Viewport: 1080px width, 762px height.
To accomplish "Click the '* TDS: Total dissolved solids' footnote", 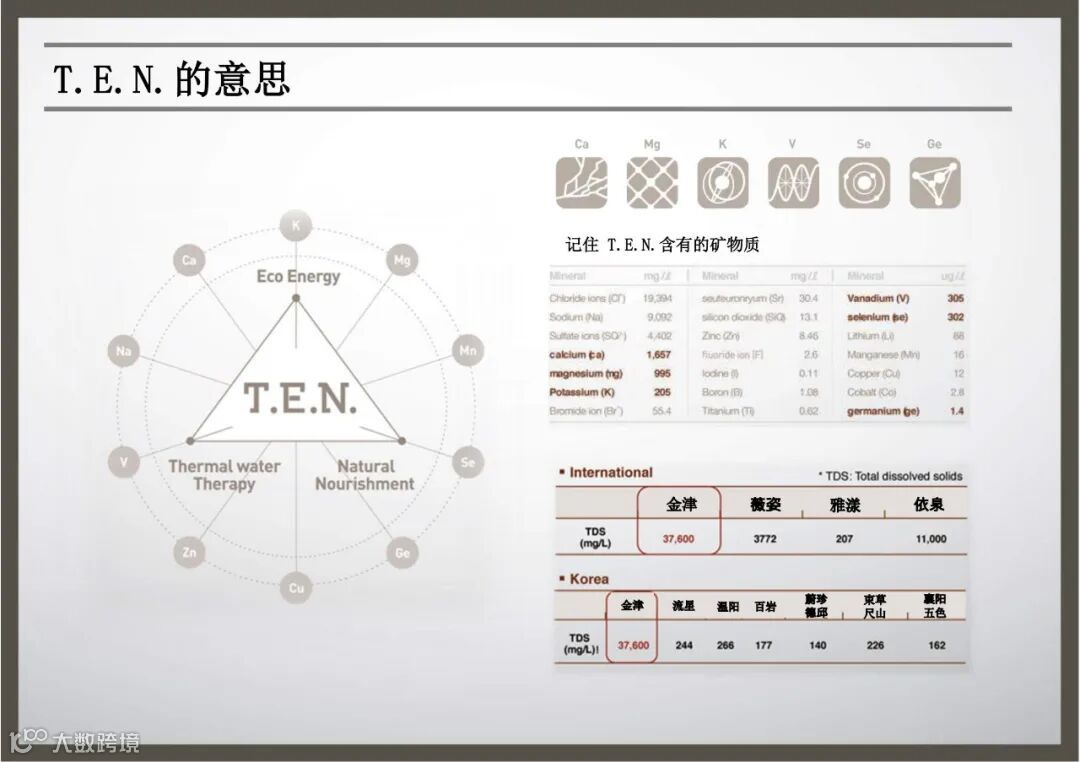I will click(890, 476).
